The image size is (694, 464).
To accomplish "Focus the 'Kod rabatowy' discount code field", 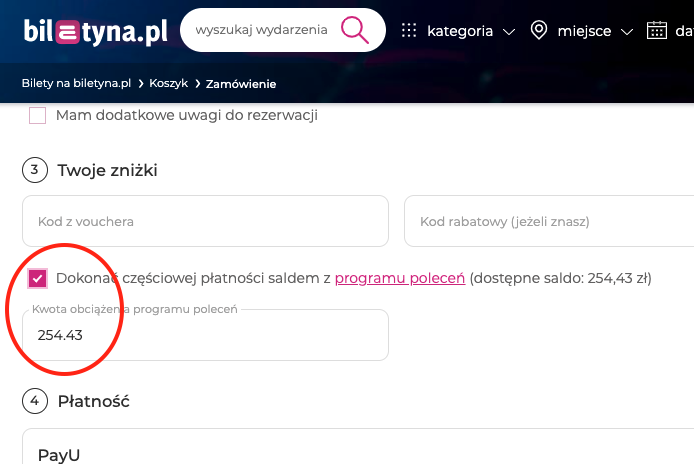I will click(549, 221).
